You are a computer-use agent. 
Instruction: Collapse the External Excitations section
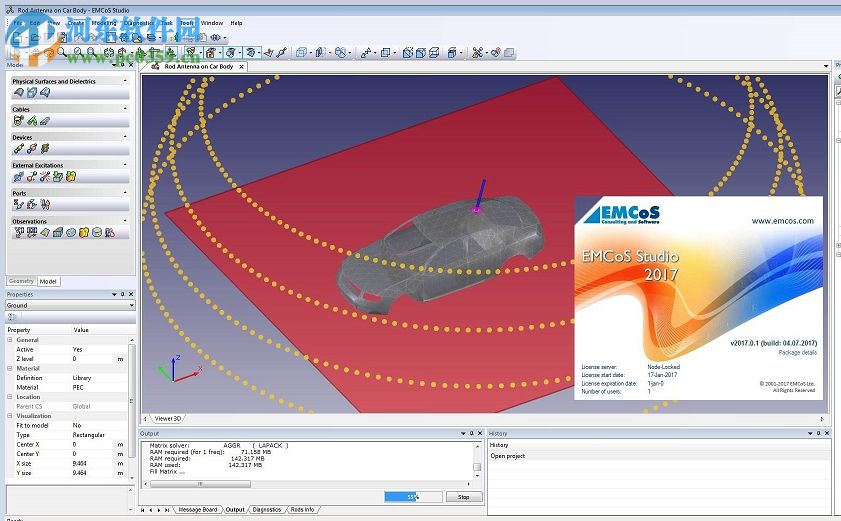click(125, 165)
